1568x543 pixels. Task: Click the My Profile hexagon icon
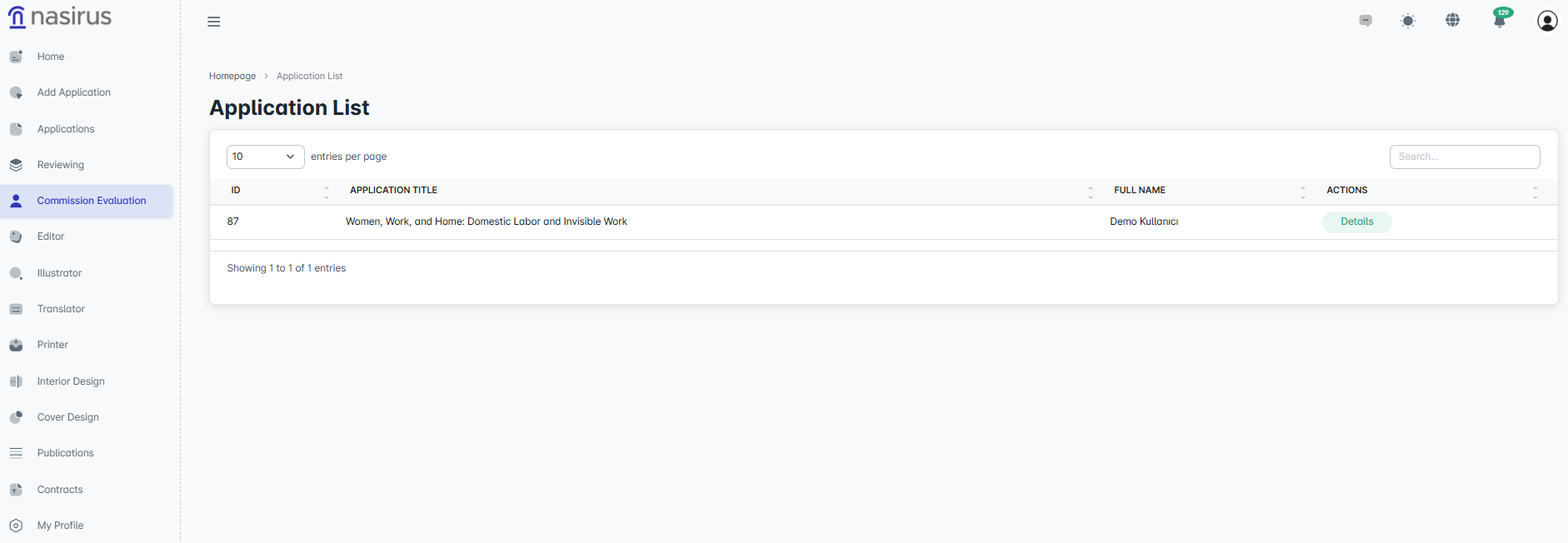pos(16,526)
